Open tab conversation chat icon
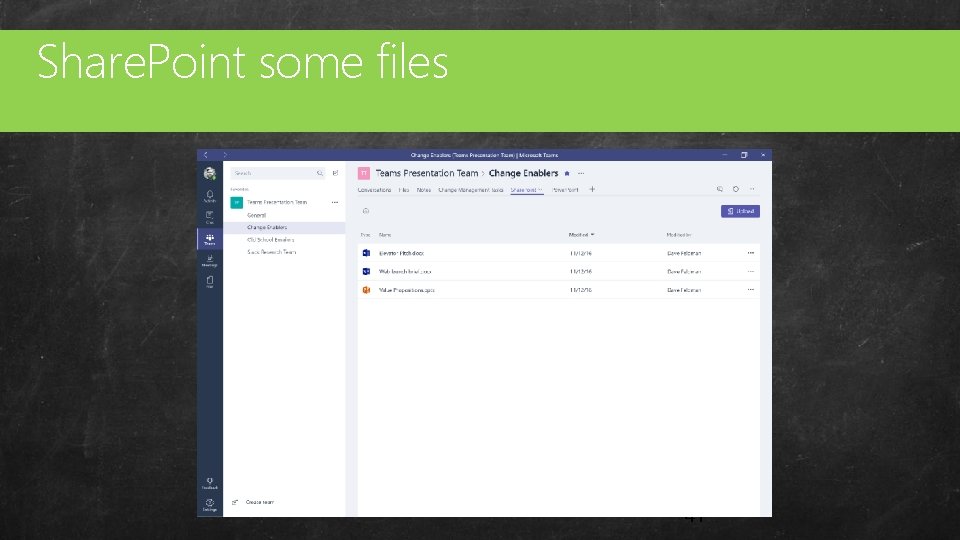Image resolution: width=960 pixels, height=540 pixels. pos(720,189)
